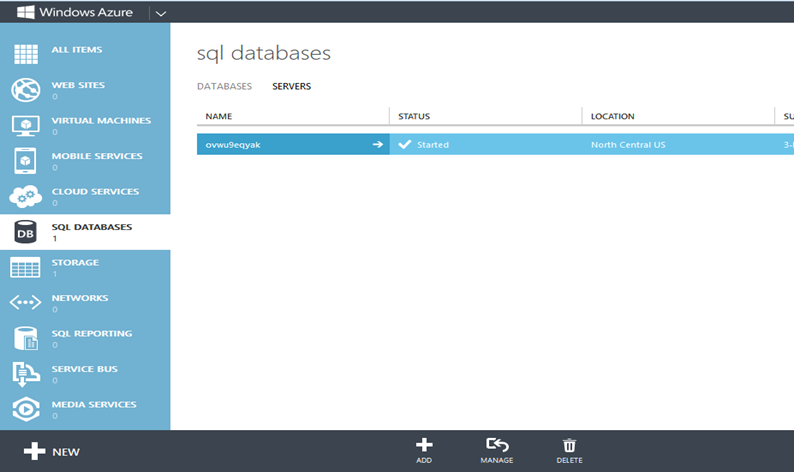794x472 pixels.
Task: Click the Cloud Services gear icon
Action: pyautogui.click(x=25, y=196)
